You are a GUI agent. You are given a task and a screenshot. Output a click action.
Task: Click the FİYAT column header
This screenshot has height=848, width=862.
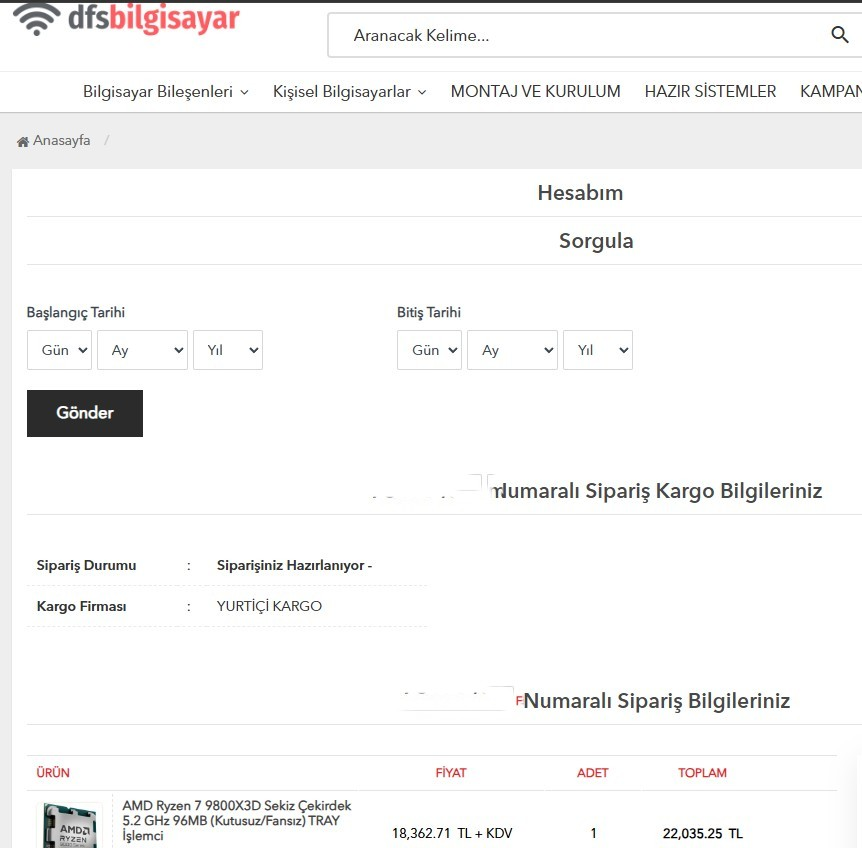[x=451, y=773]
